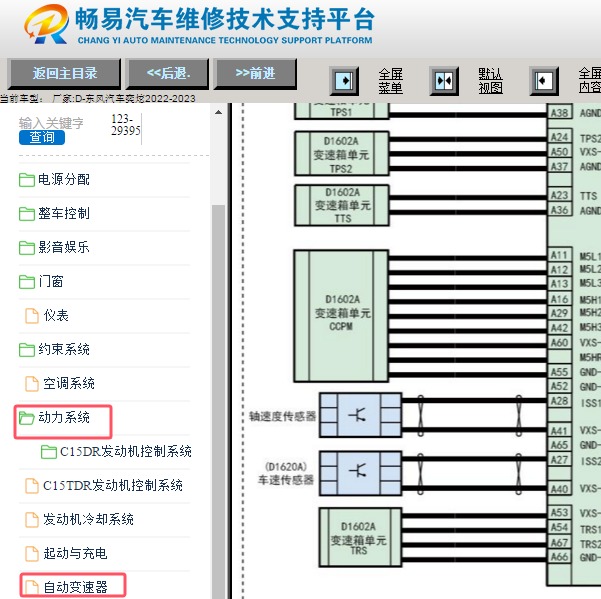Click the page icon beside 空调系统
This screenshot has height=599, width=601.
tap(32, 384)
